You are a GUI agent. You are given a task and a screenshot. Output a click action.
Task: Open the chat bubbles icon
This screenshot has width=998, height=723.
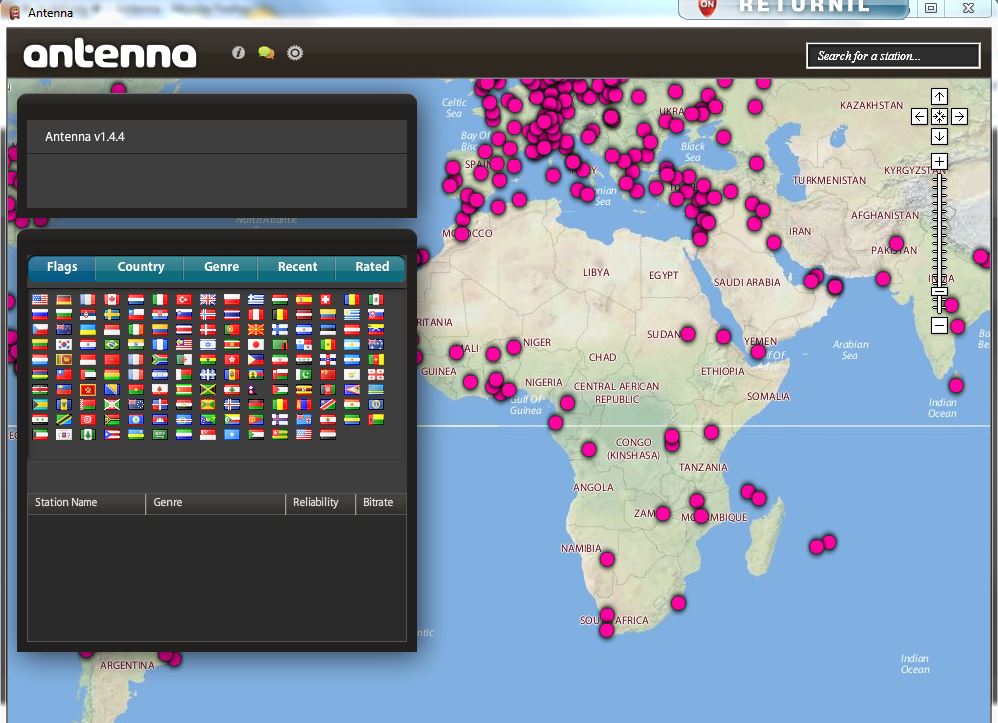[266, 53]
